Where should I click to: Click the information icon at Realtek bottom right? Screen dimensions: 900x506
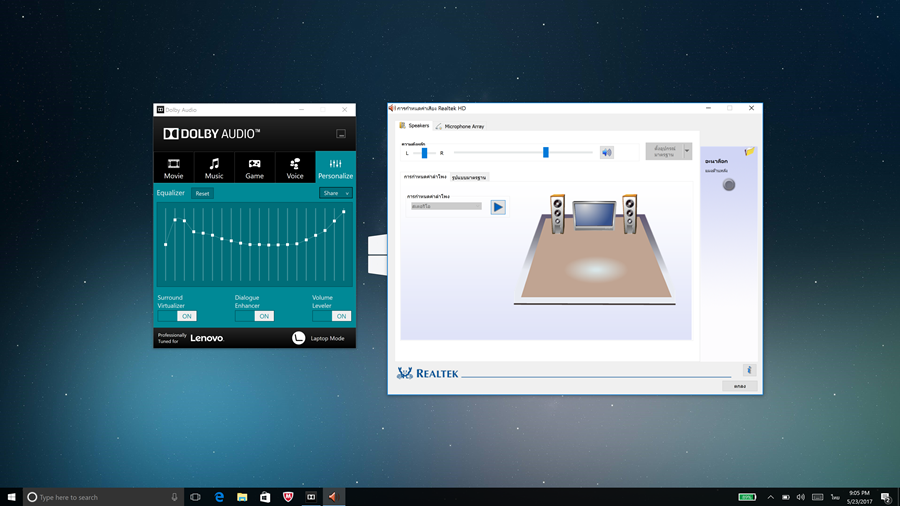pos(749,370)
